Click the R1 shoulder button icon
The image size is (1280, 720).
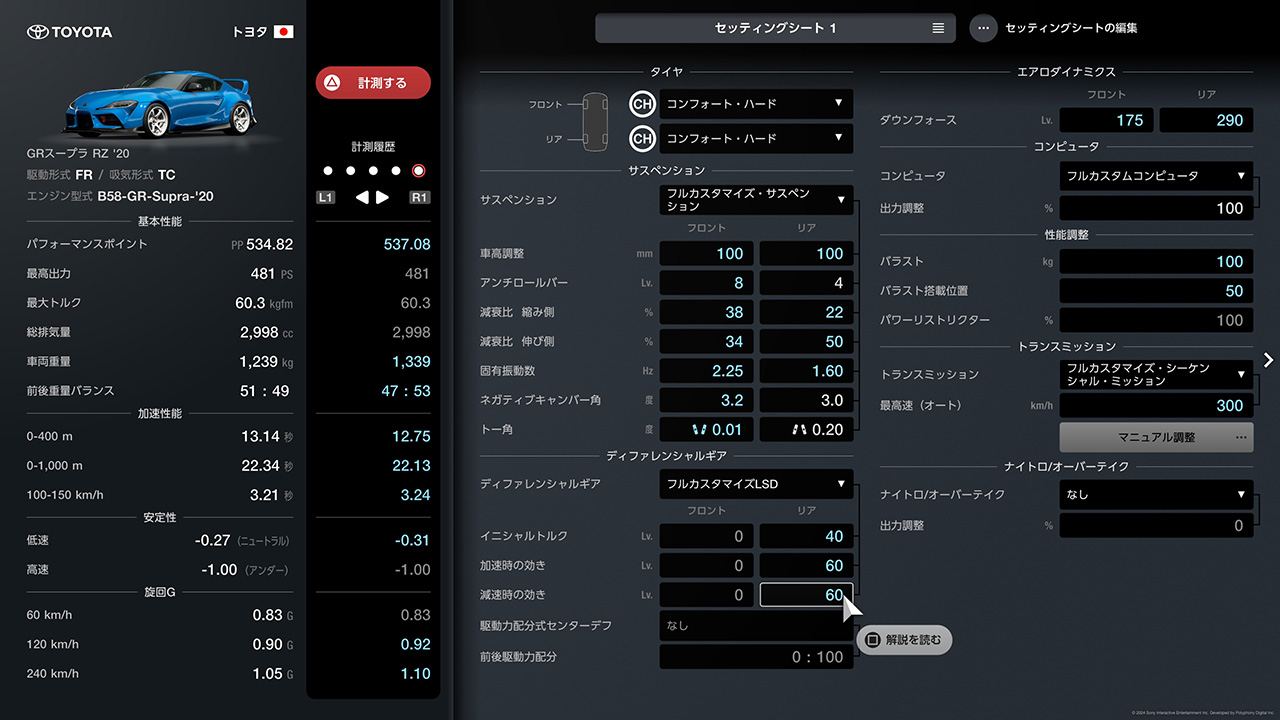pyautogui.click(x=419, y=197)
